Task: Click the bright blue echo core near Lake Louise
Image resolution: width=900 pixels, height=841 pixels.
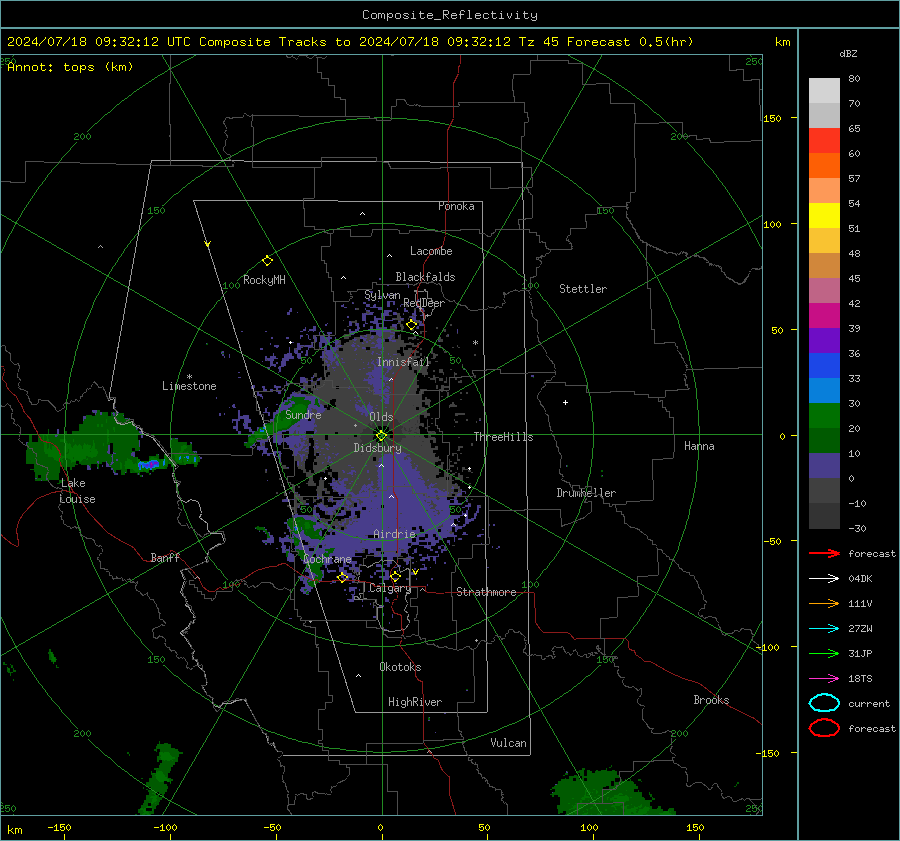Action: pyautogui.click(x=148, y=464)
